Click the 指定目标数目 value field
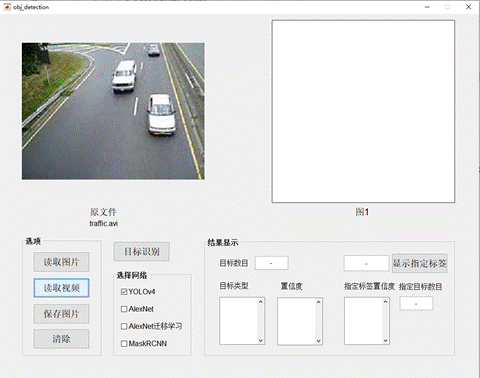The image size is (480, 378). point(416,304)
